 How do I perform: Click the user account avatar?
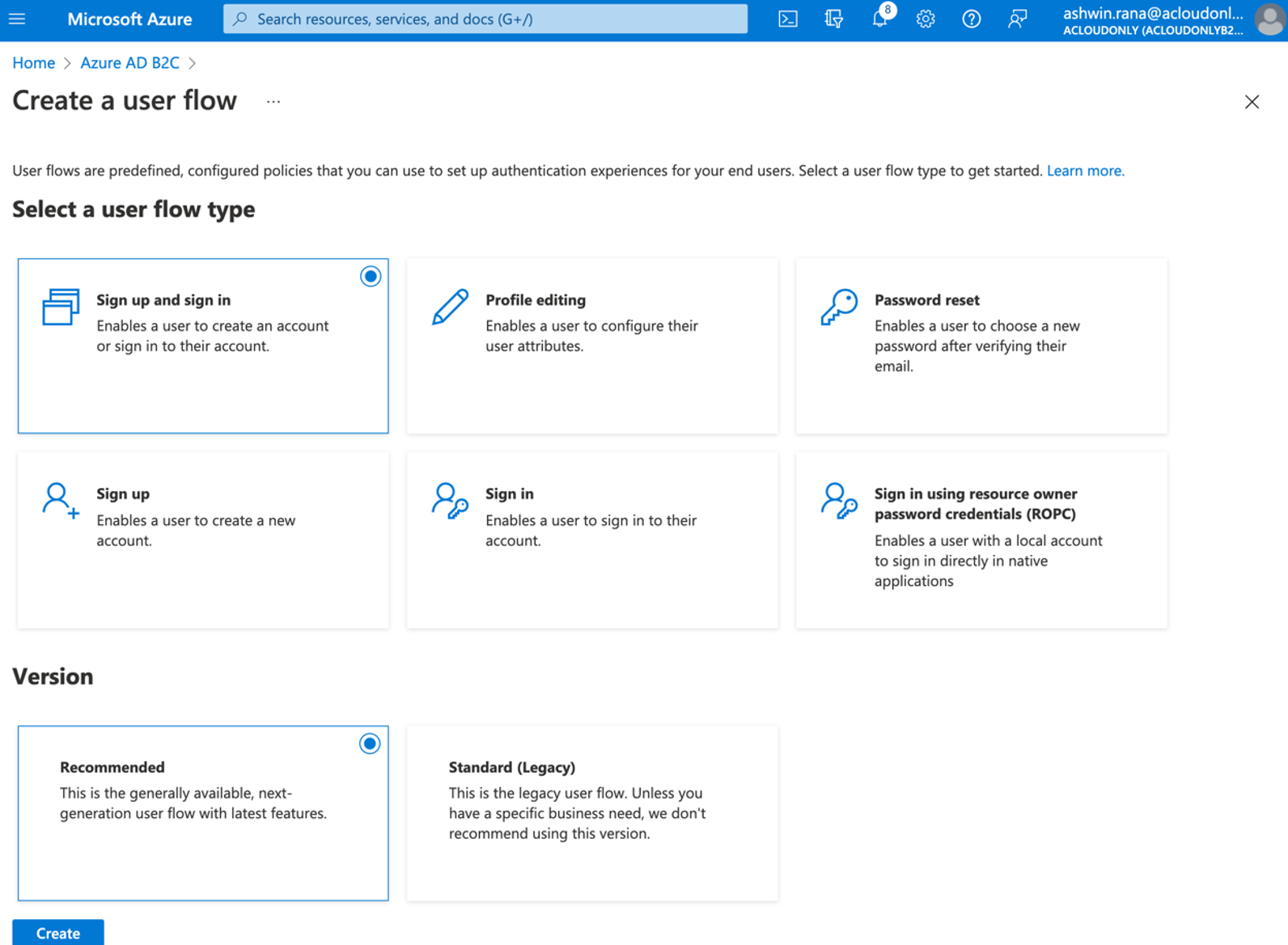coord(1269,19)
